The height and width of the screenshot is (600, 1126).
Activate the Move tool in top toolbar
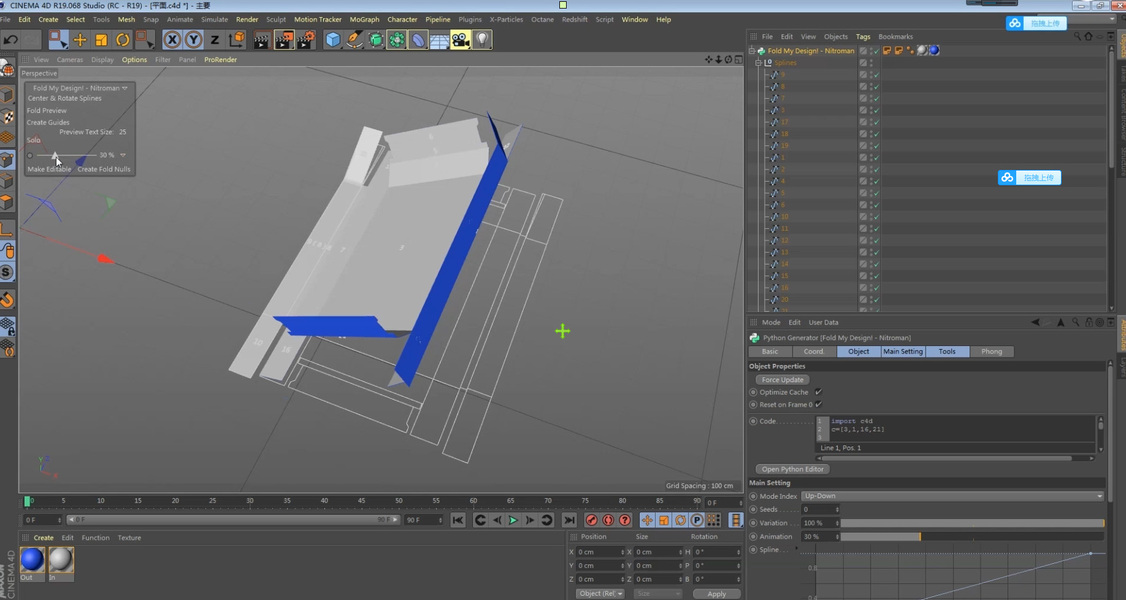(80, 40)
